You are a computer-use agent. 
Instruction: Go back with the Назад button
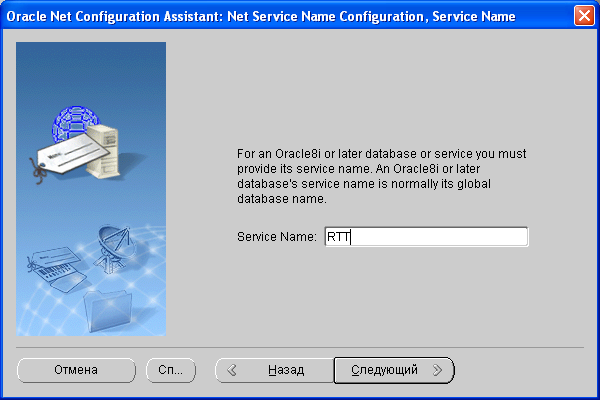(275, 370)
